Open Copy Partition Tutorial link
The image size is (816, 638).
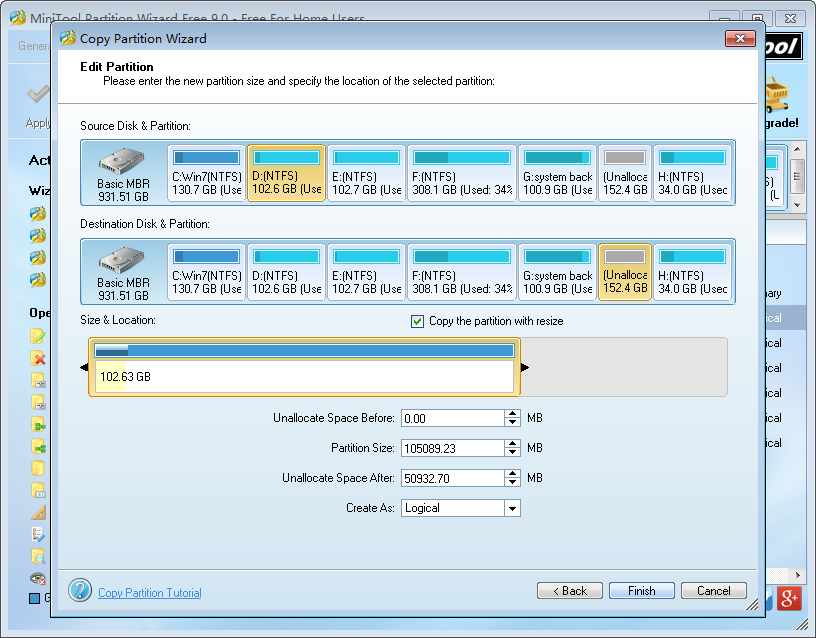tap(150, 593)
